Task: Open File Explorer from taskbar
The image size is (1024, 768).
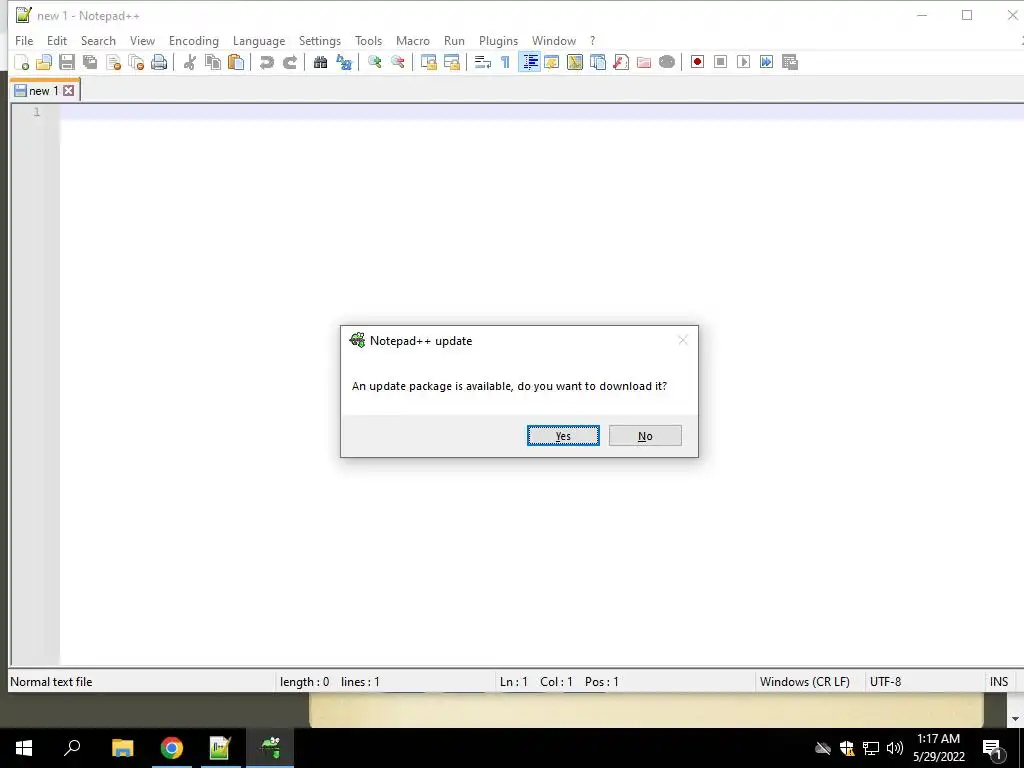Action: (x=122, y=748)
